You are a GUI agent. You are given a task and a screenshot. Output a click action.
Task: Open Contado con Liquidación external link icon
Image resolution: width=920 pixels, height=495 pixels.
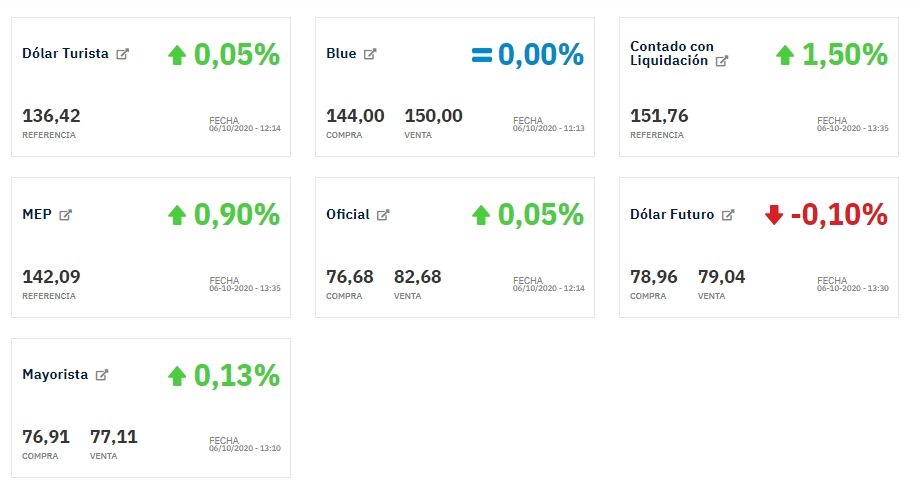(x=722, y=61)
